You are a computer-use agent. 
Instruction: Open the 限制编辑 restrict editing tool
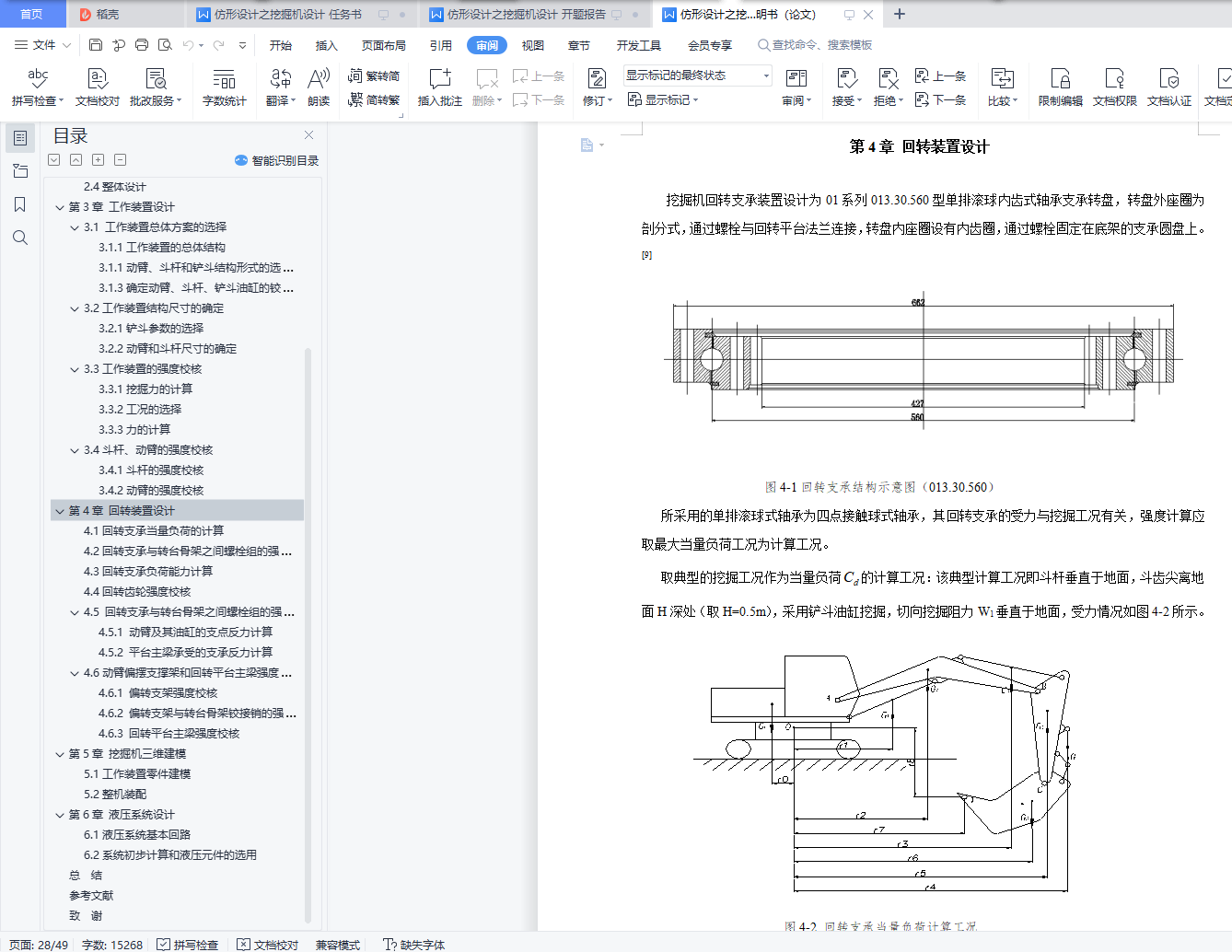pos(1060,87)
